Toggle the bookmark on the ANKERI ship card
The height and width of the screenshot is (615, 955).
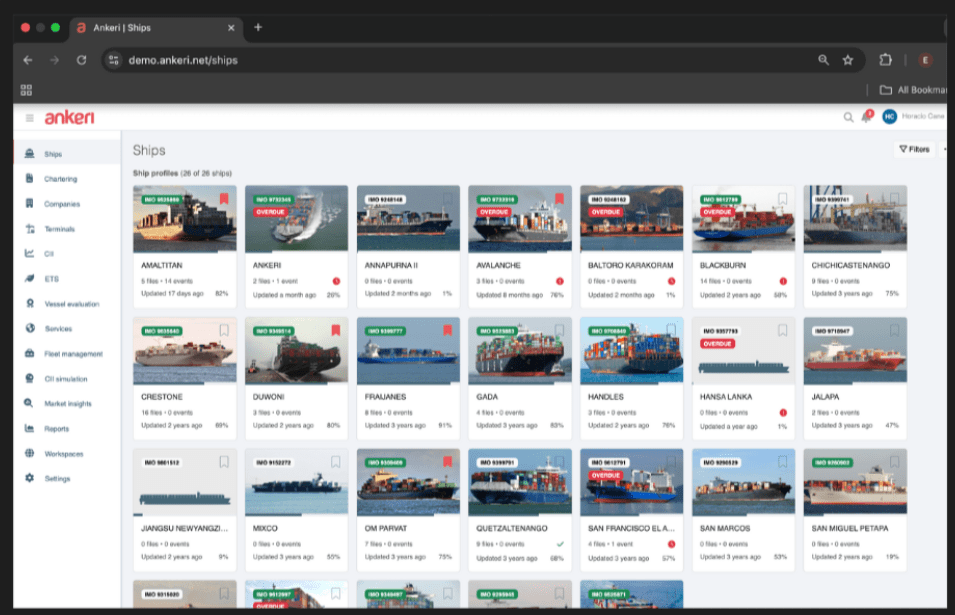coord(337,197)
